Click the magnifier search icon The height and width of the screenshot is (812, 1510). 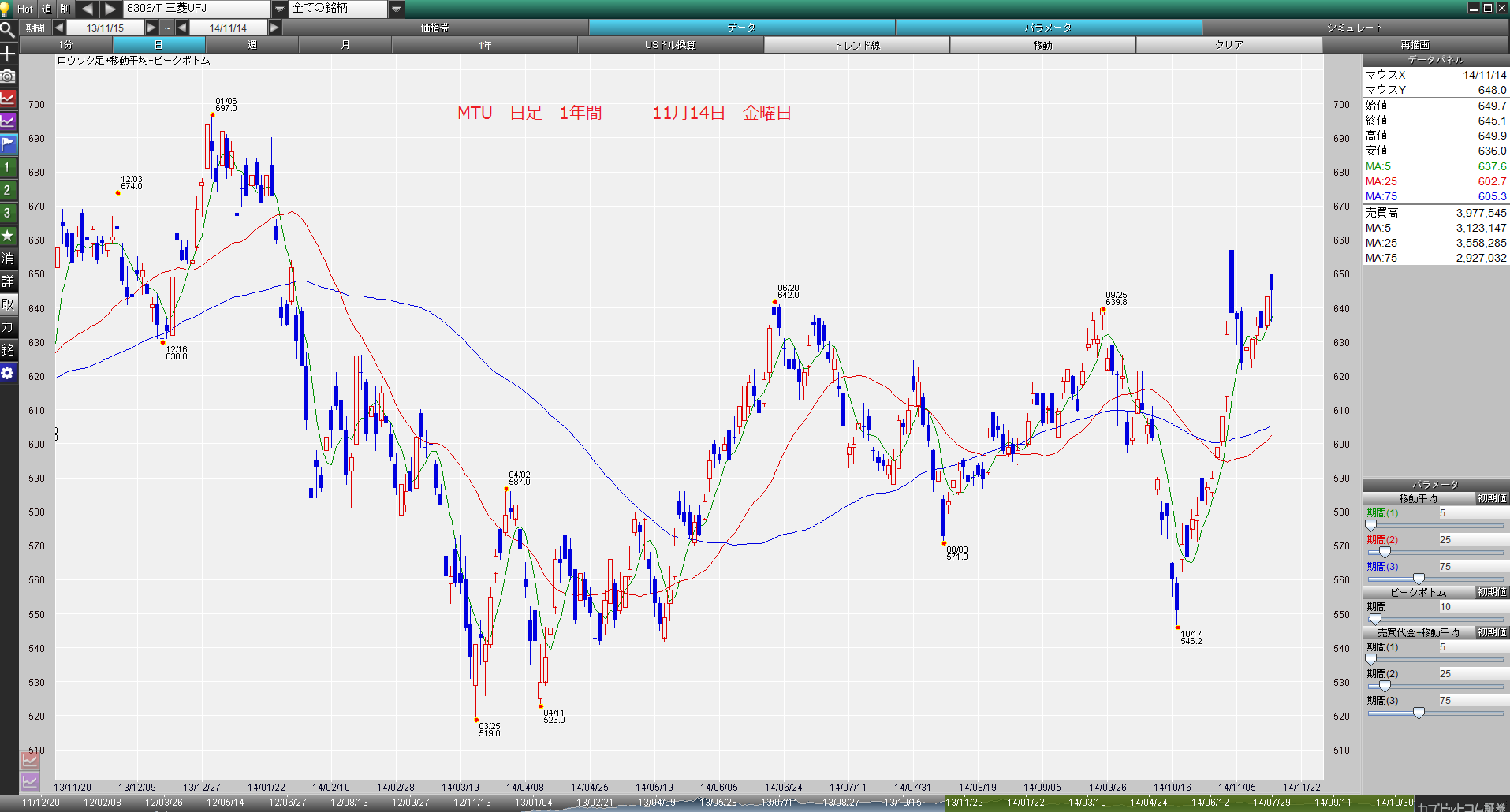[x=8, y=31]
